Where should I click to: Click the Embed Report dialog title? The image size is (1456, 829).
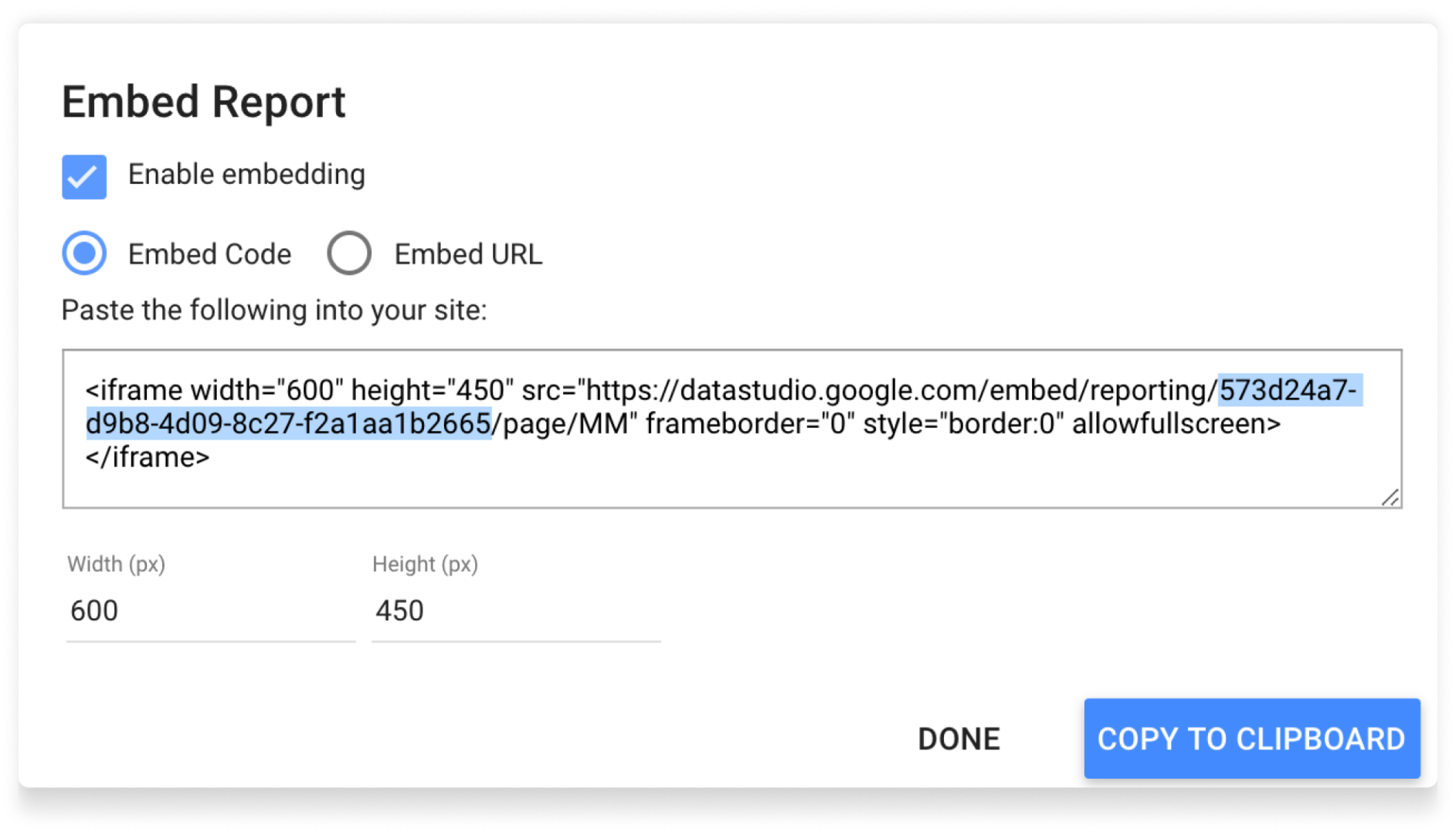tap(204, 101)
